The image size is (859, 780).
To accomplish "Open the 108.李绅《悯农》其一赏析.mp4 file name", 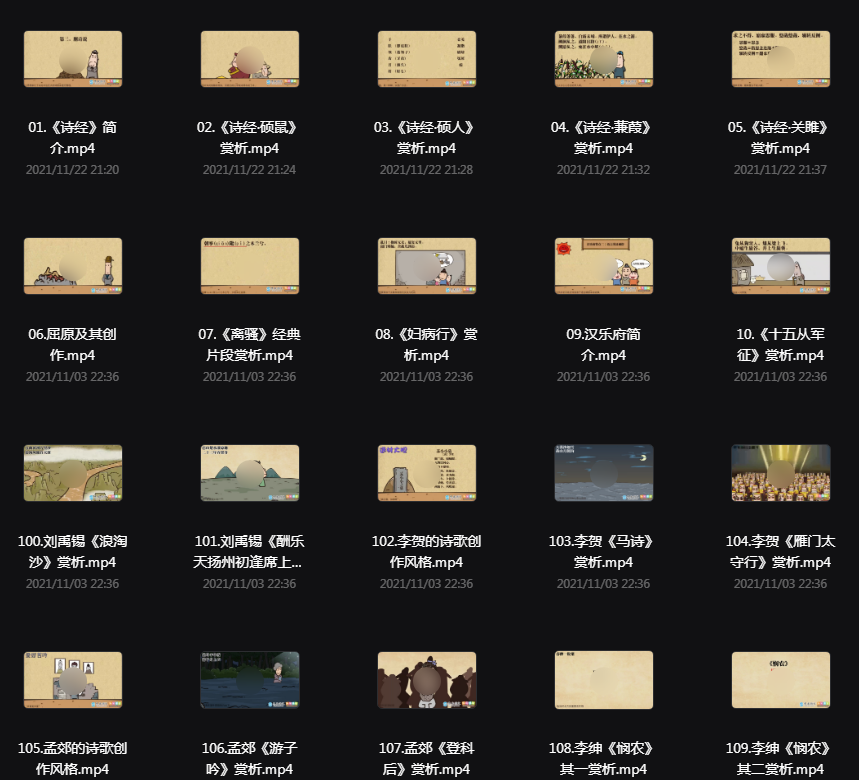I will click(x=603, y=759).
